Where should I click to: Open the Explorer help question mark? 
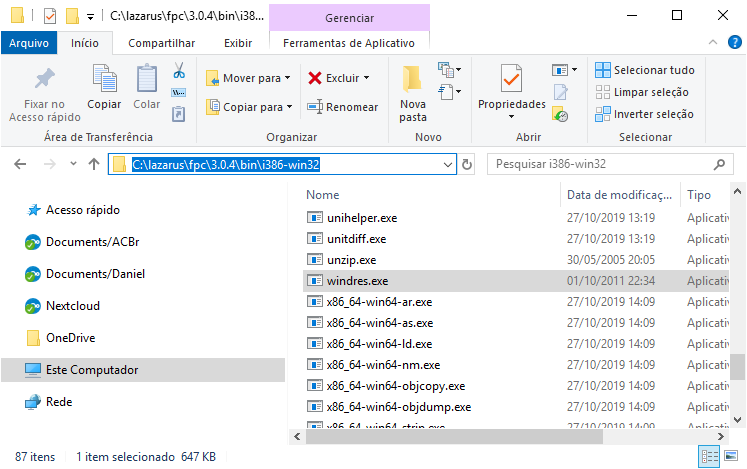pos(735,42)
